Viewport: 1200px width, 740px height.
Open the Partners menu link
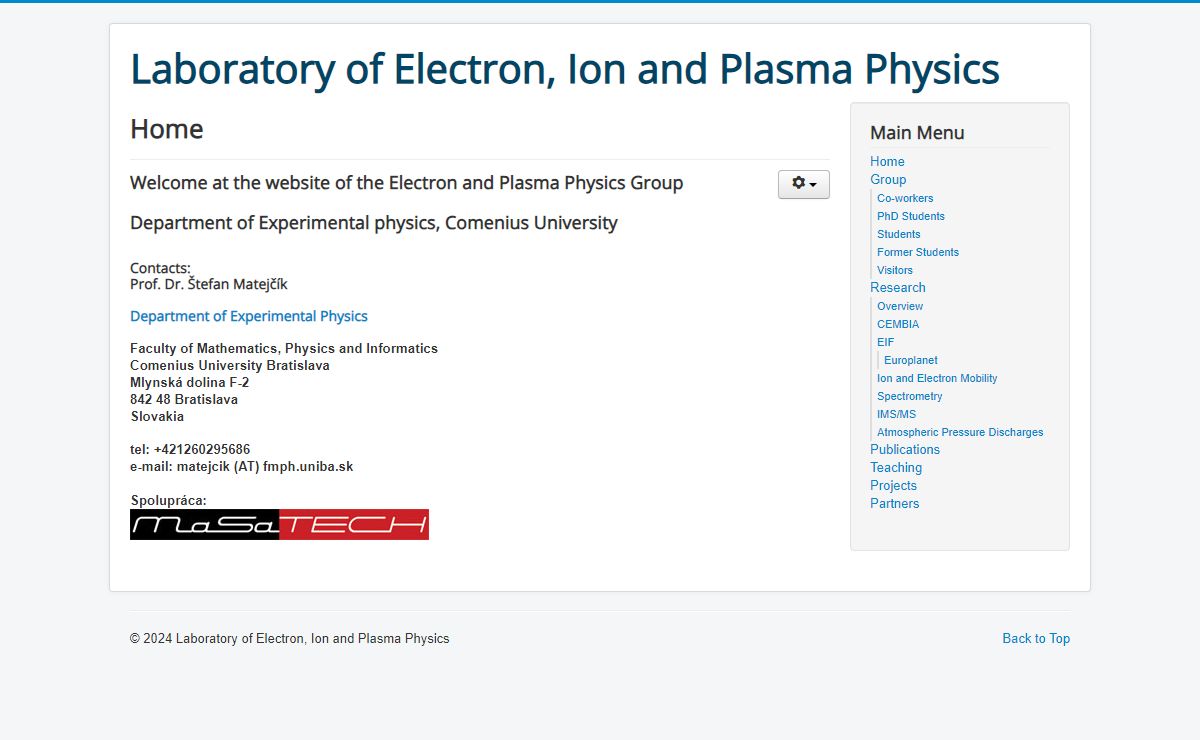(x=894, y=503)
